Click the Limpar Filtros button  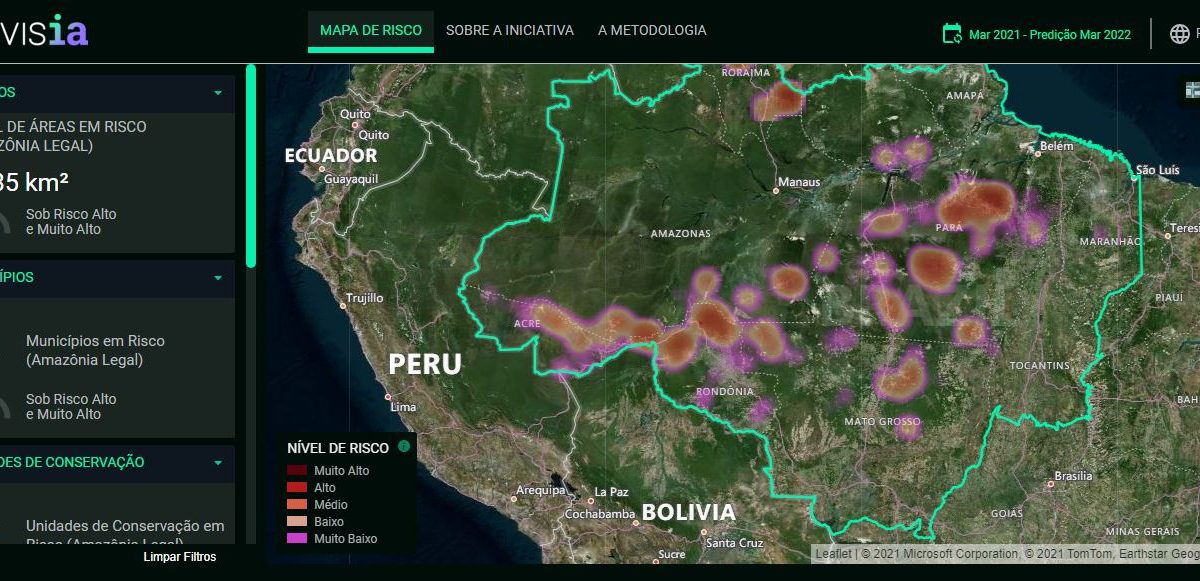click(179, 557)
